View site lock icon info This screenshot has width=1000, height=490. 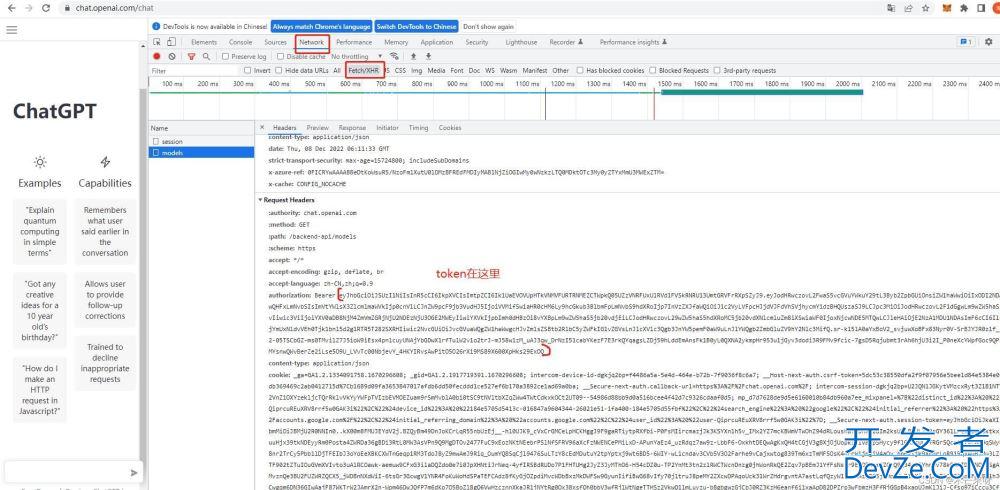(67, 8)
